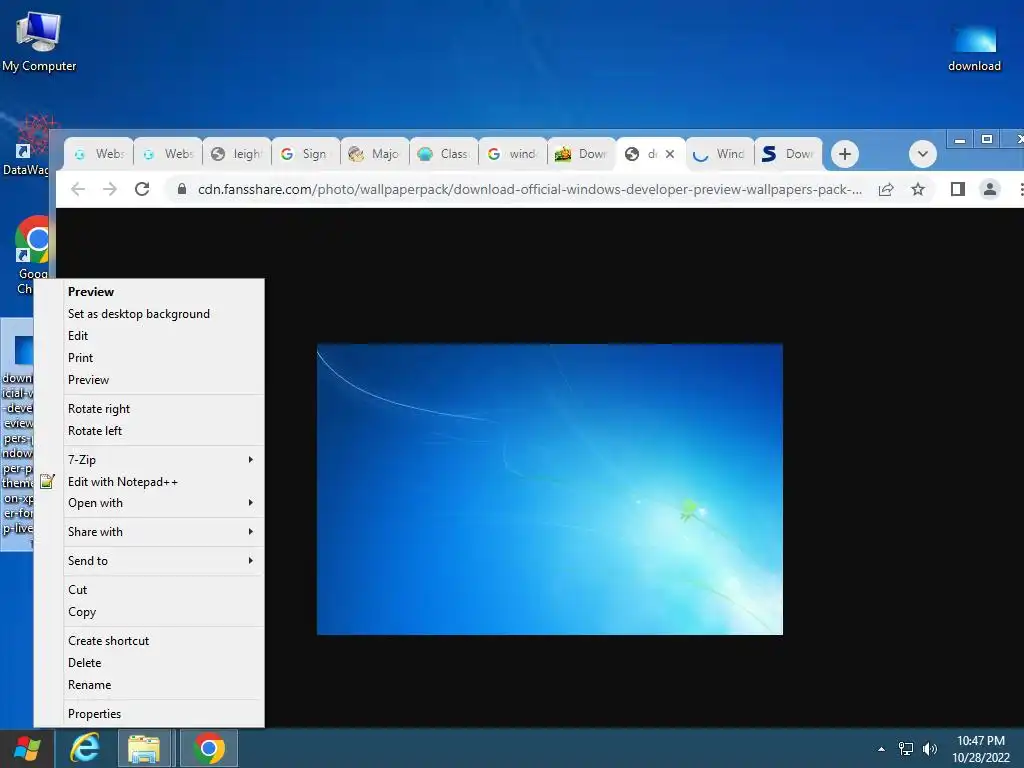Switch to the Wind loading tab
Viewport: 1024px width, 768px height.
click(721, 154)
